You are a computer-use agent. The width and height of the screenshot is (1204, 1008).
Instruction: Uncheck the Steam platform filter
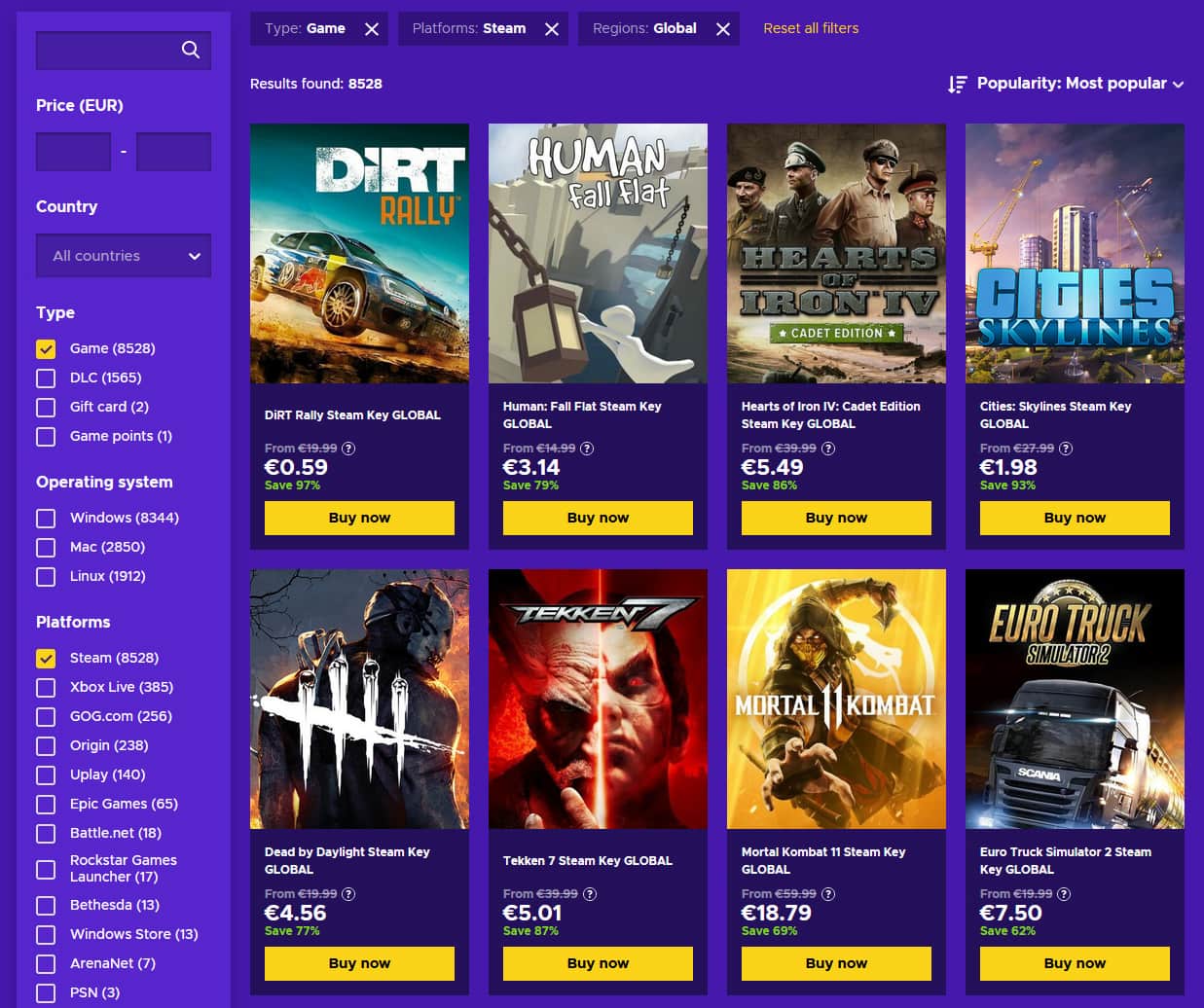pos(46,658)
